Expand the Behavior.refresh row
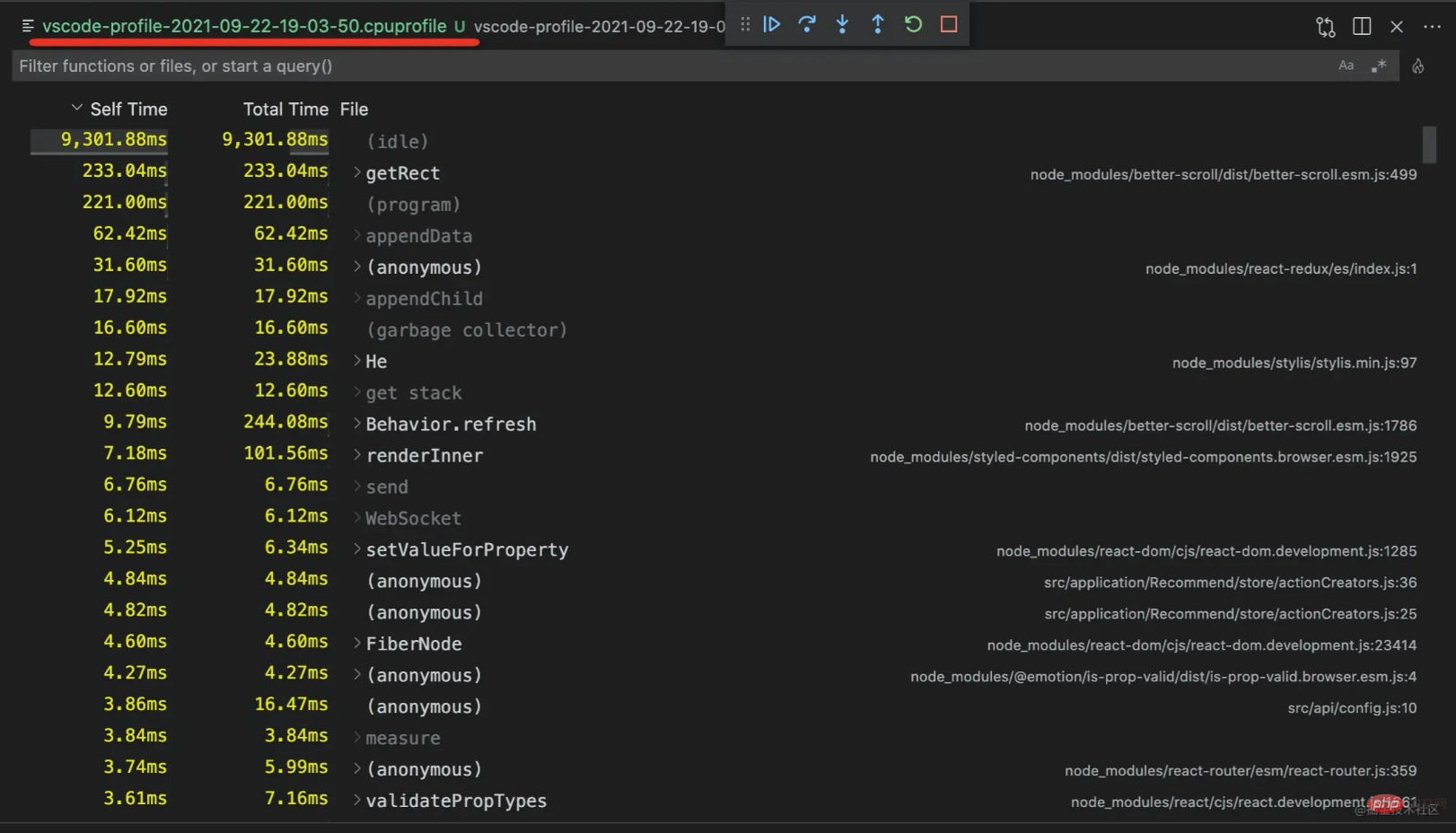The width and height of the screenshot is (1456, 833). point(357,424)
